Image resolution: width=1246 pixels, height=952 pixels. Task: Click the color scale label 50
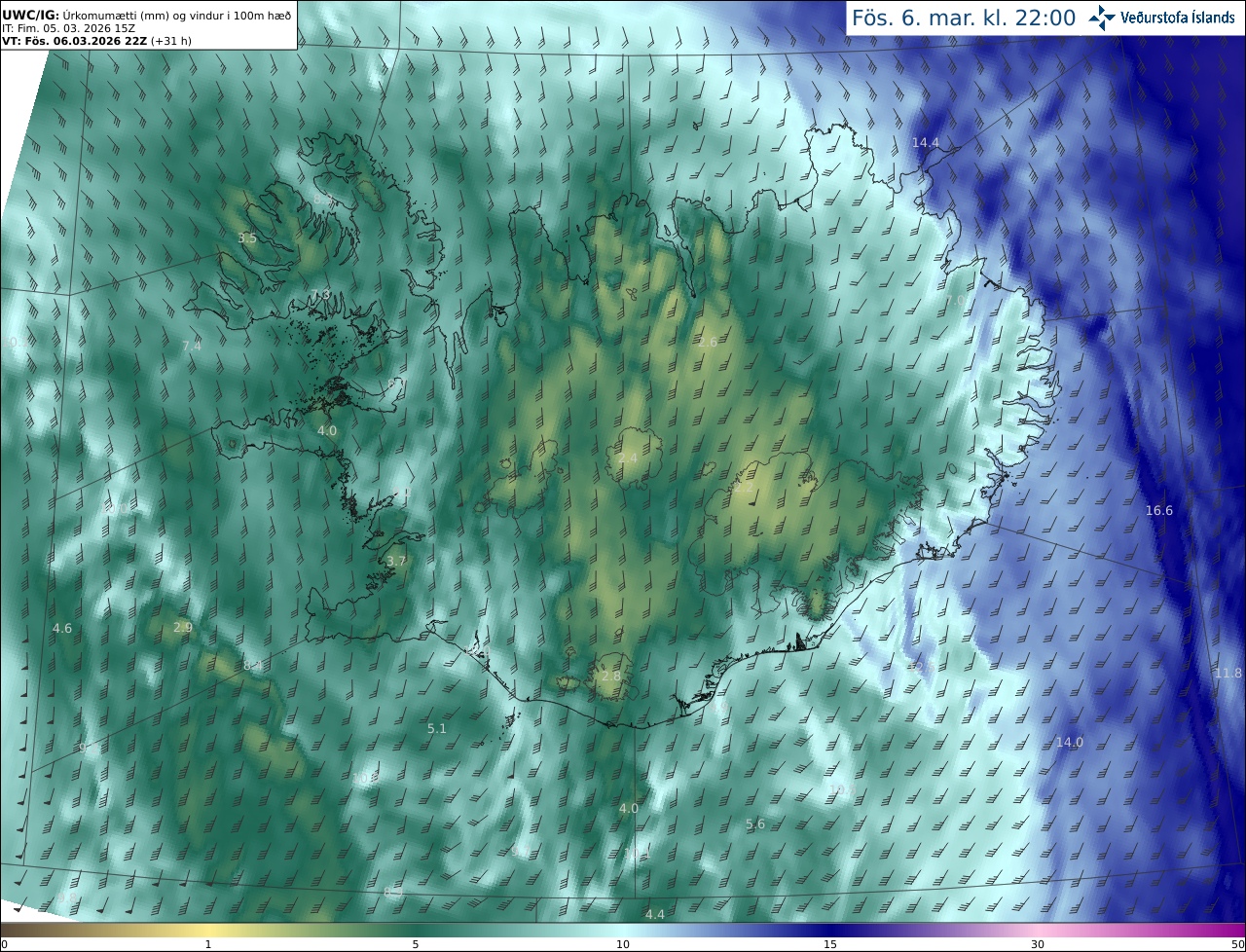(1237, 944)
